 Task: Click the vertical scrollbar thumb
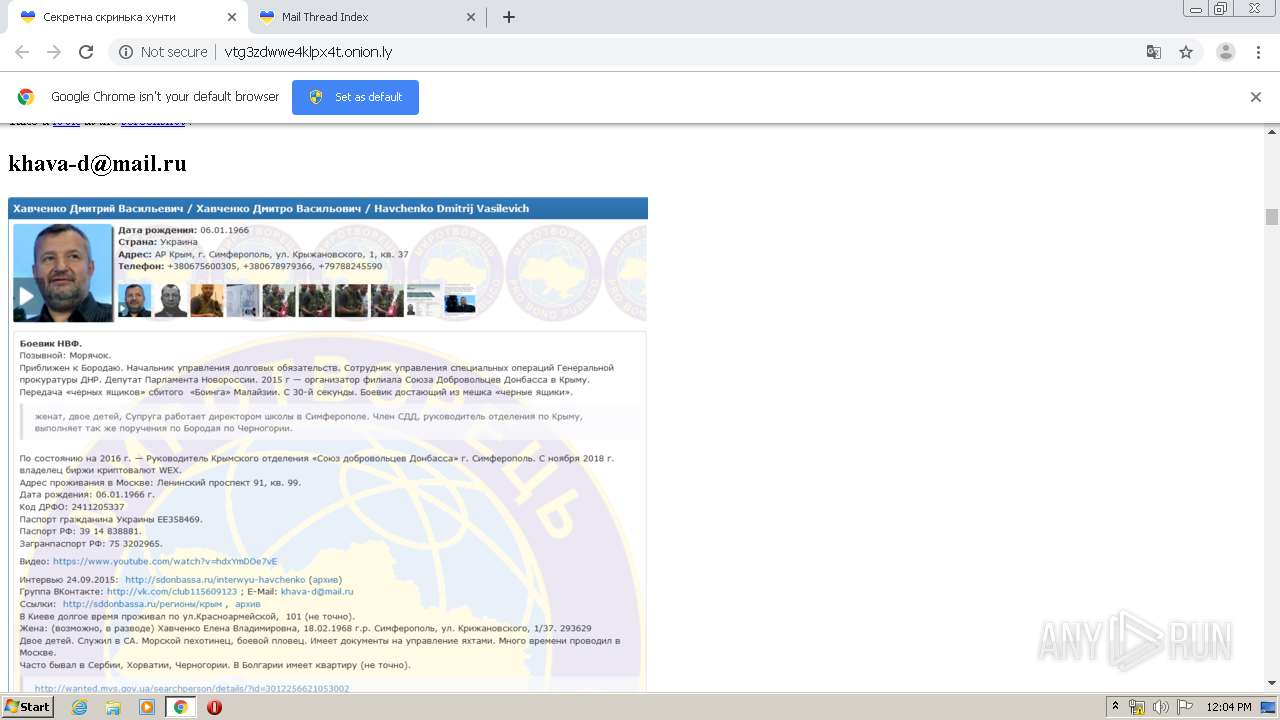(1271, 217)
